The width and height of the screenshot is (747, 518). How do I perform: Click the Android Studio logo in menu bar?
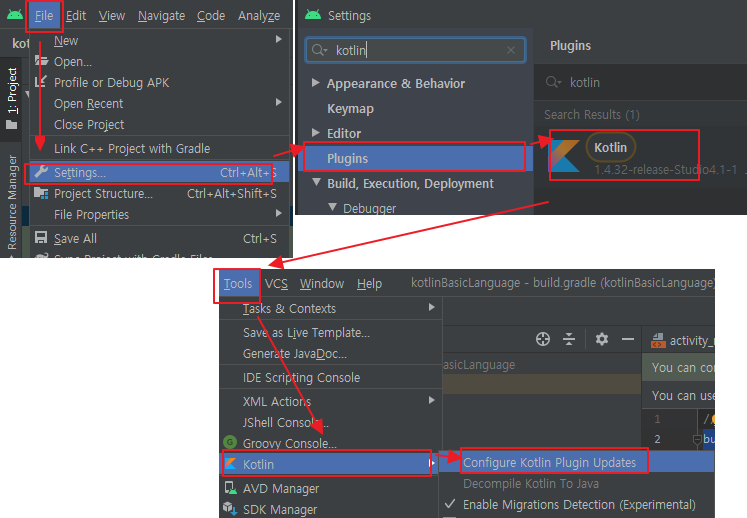(x=15, y=15)
